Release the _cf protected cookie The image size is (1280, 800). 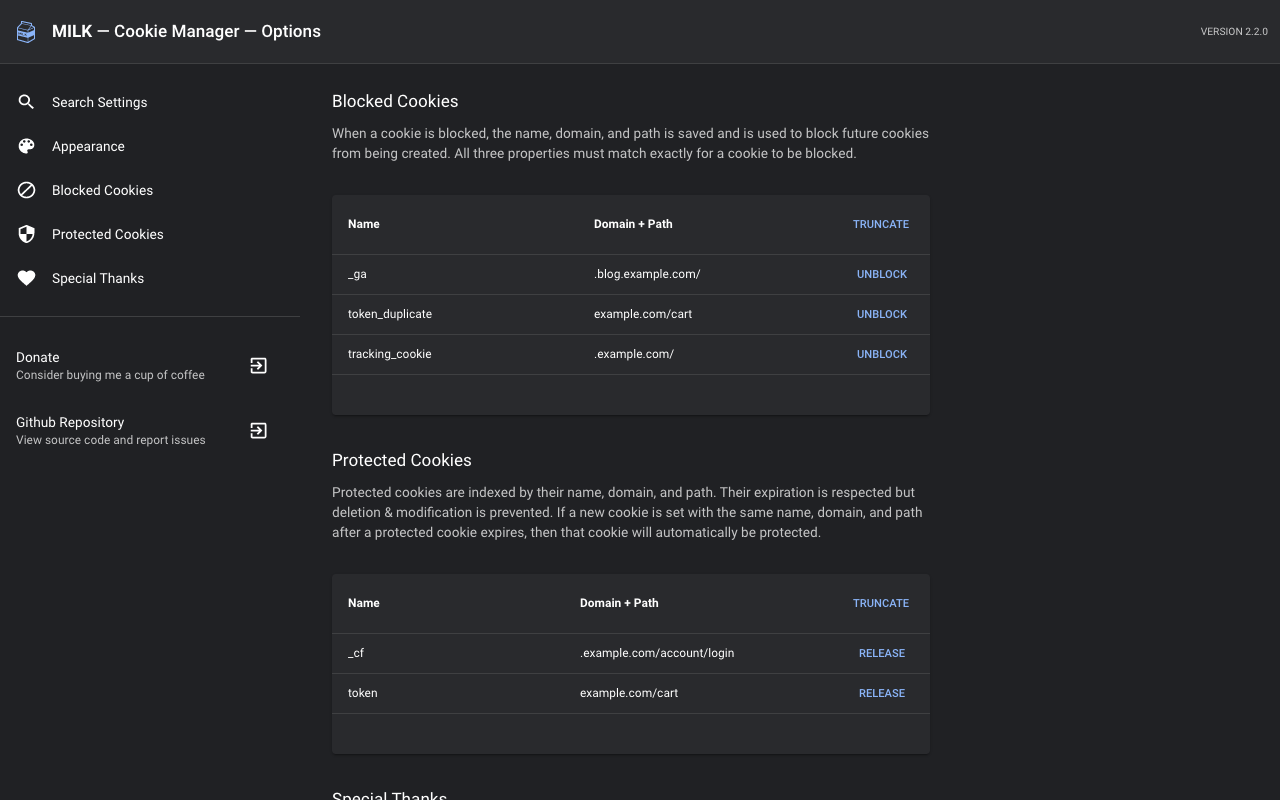pyautogui.click(x=882, y=653)
